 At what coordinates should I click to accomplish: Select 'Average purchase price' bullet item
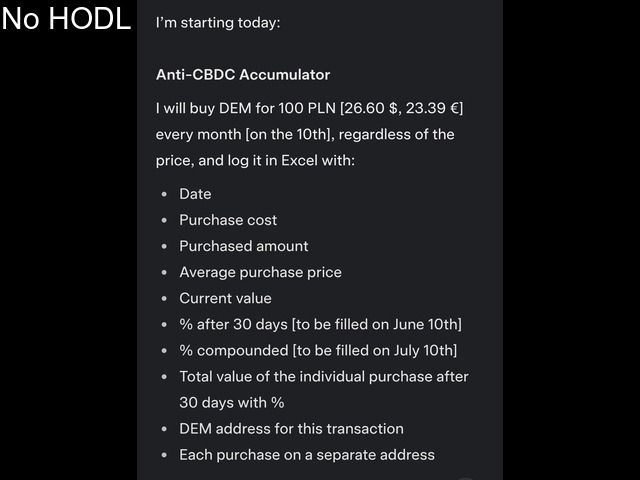click(260, 272)
